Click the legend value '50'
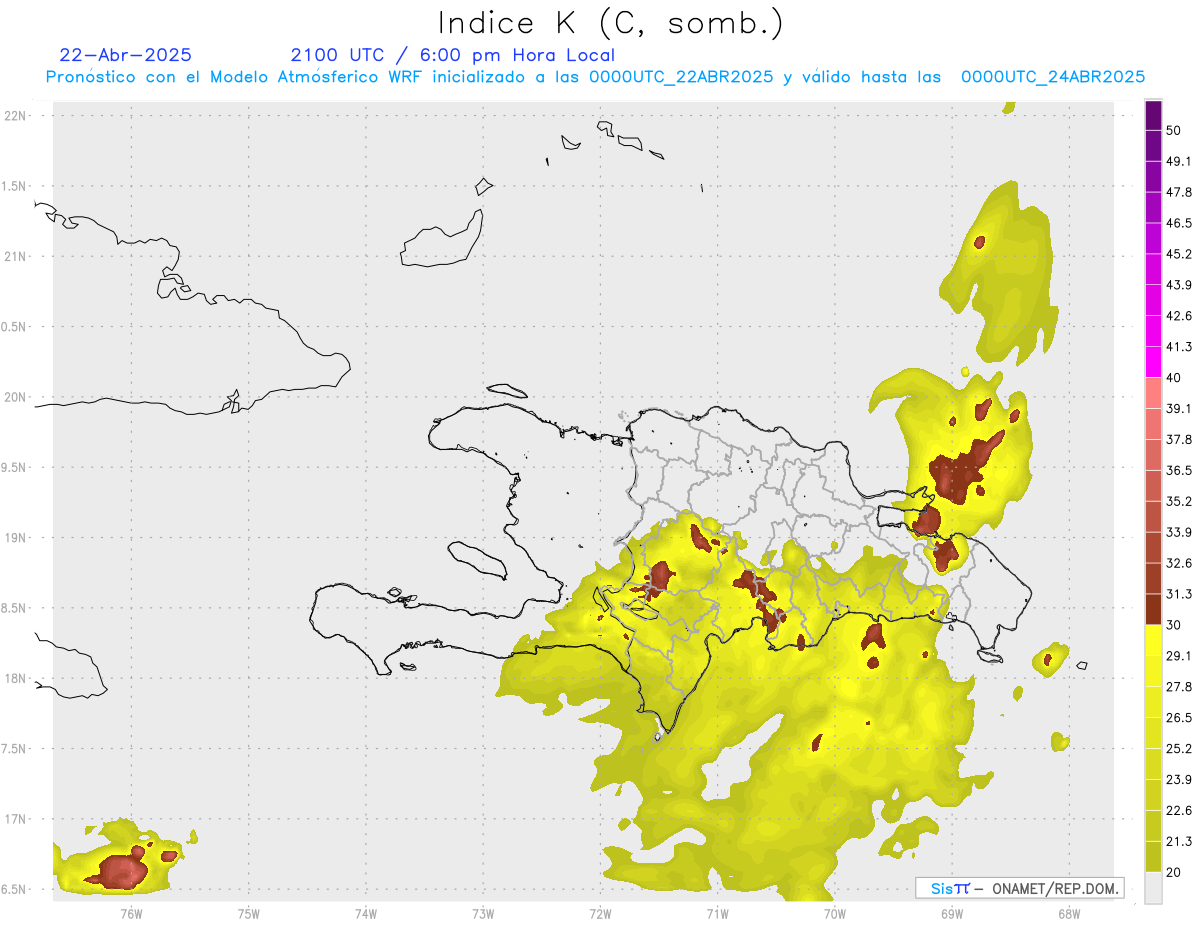This screenshot has height=927, width=1200. click(x=1175, y=132)
